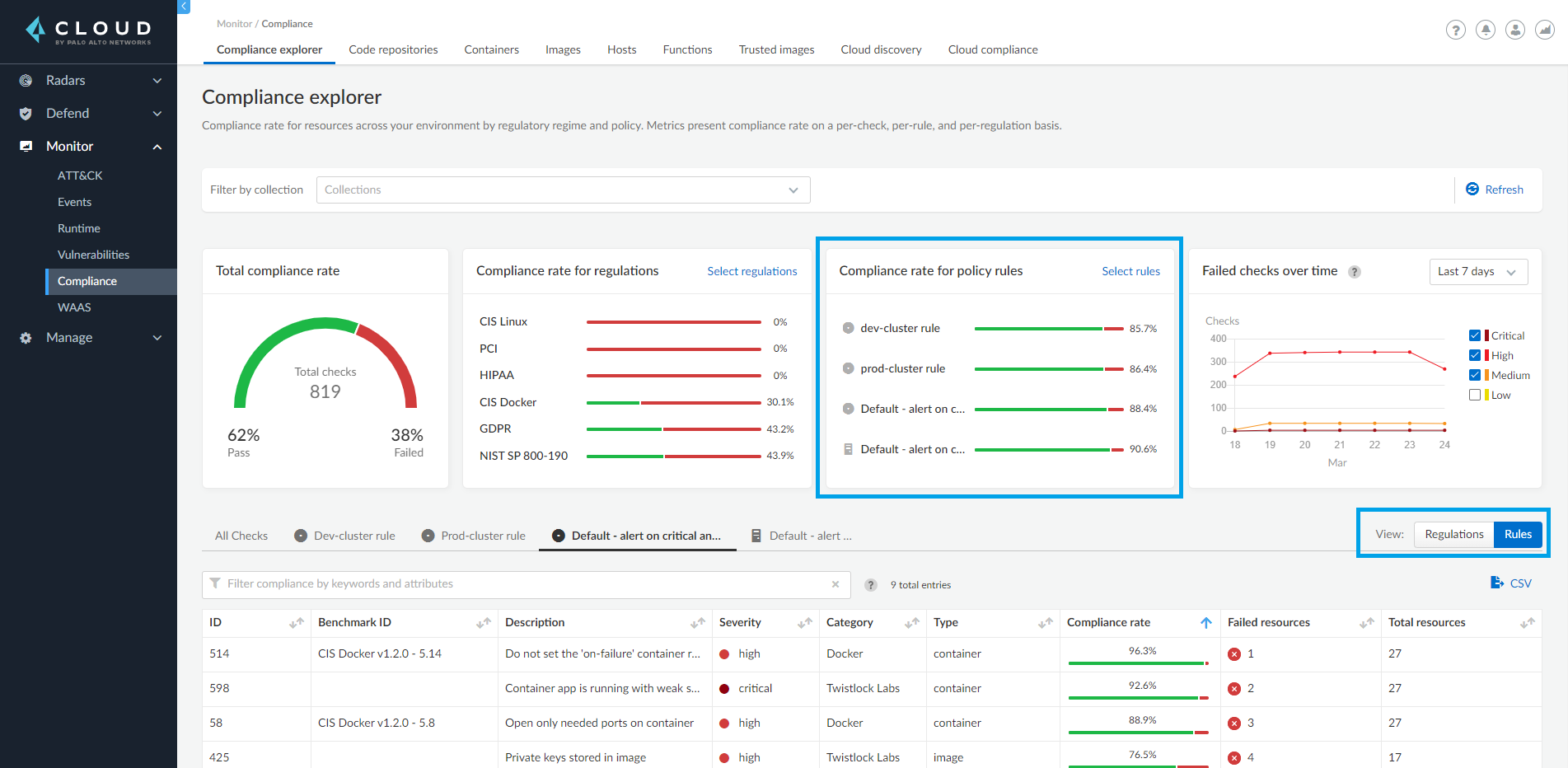This screenshot has width=1568, height=768.
Task: Expand the Manage menu chevron
Action: pyautogui.click(x=157, y=338)
